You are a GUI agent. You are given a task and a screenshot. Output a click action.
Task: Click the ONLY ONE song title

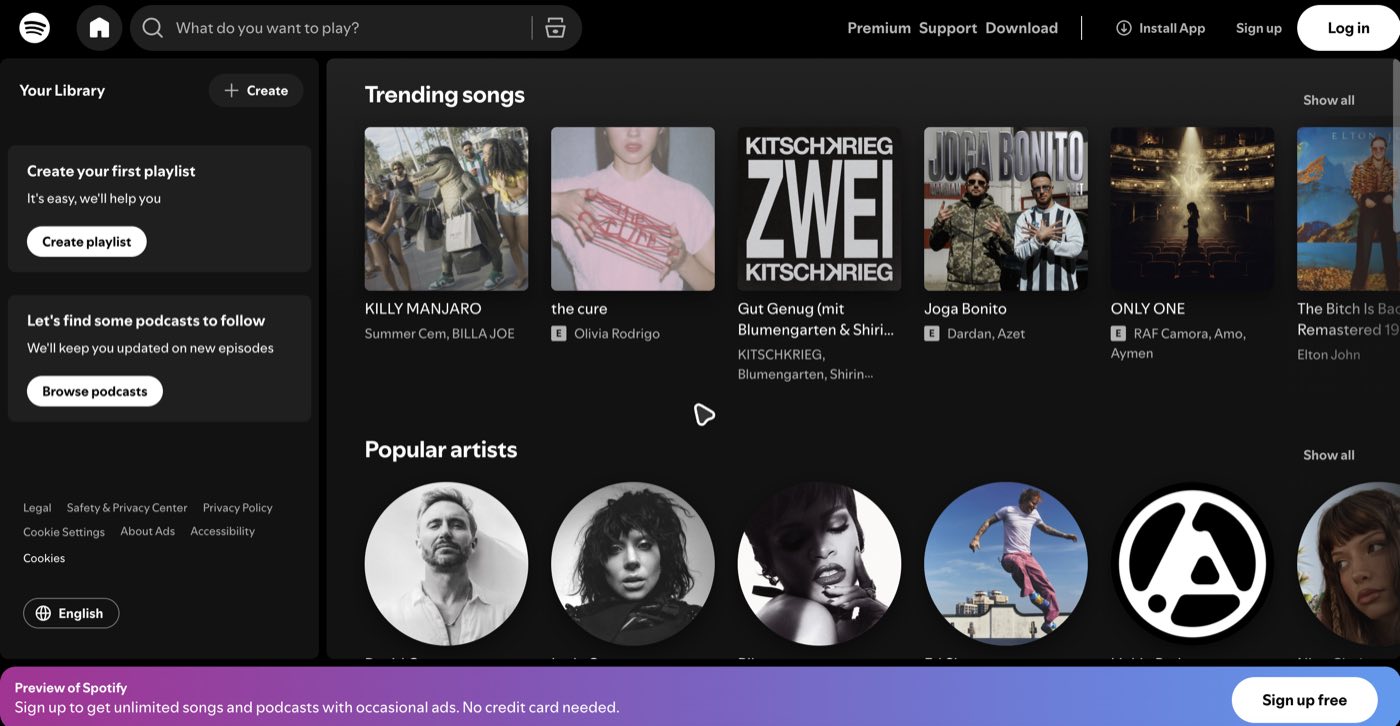coord(1148,309)
